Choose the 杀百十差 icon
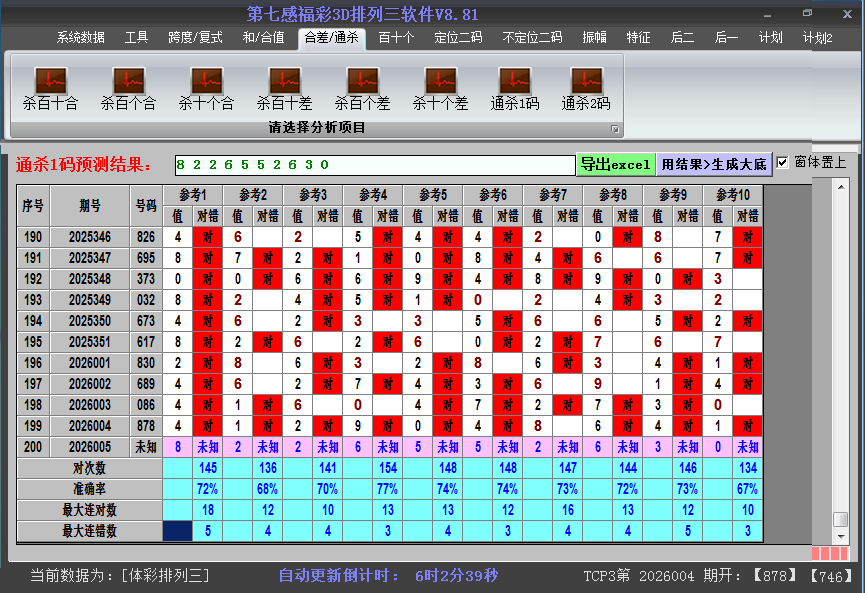Image resolution: width=865 pixels, height=593 pixels. [284, 81]
